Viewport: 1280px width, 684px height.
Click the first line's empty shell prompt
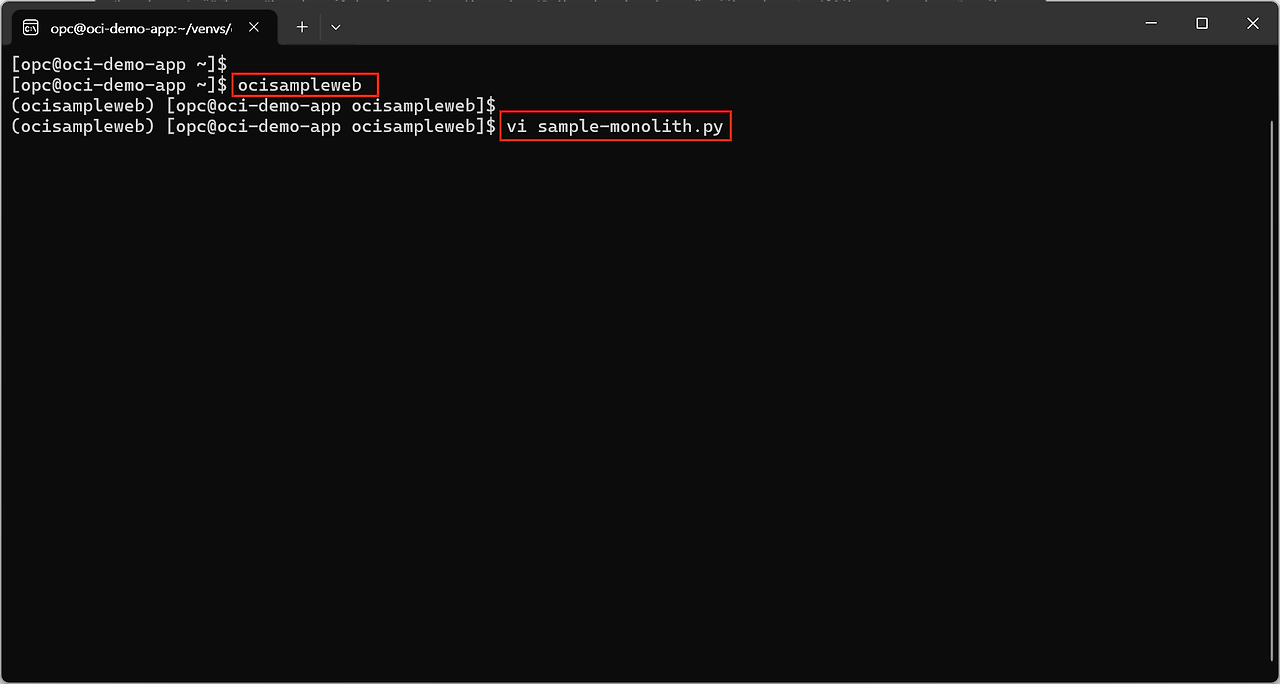point(119,64)
